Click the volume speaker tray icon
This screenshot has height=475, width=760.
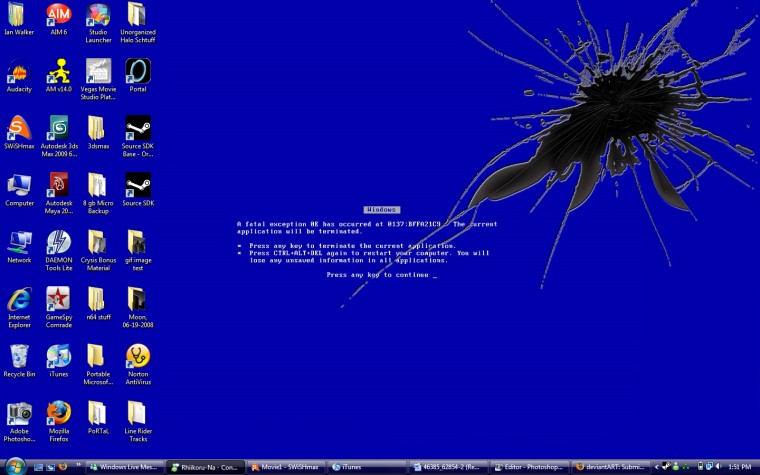719,467
